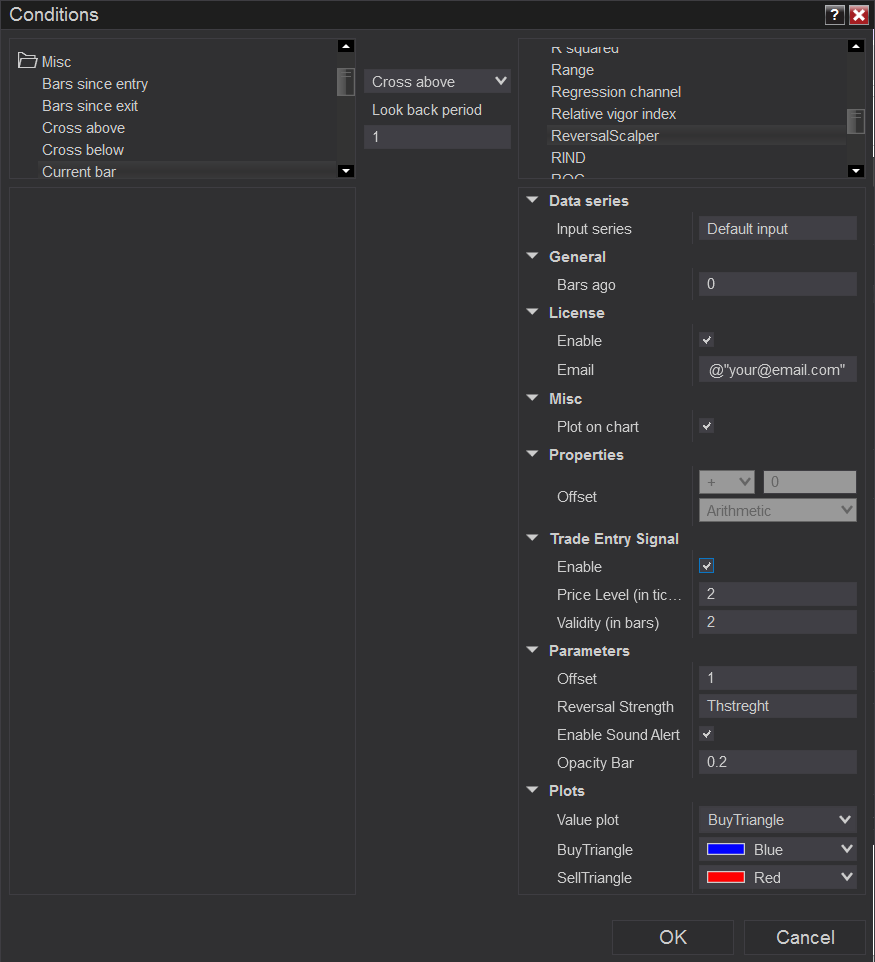Collapse the Trade Entry Signal section

point(533,539)
